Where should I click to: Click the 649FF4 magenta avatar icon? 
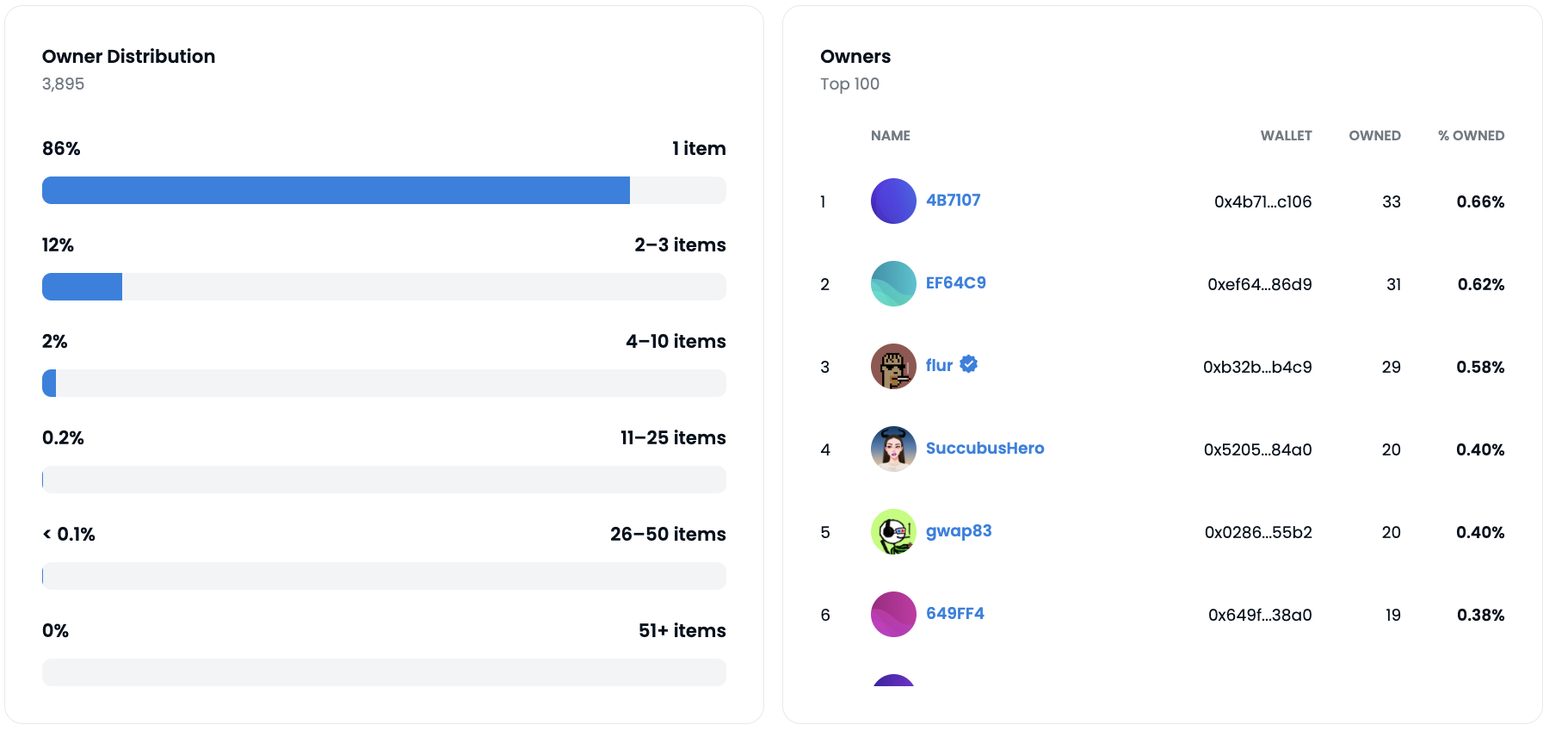click(x=893, y=614)
